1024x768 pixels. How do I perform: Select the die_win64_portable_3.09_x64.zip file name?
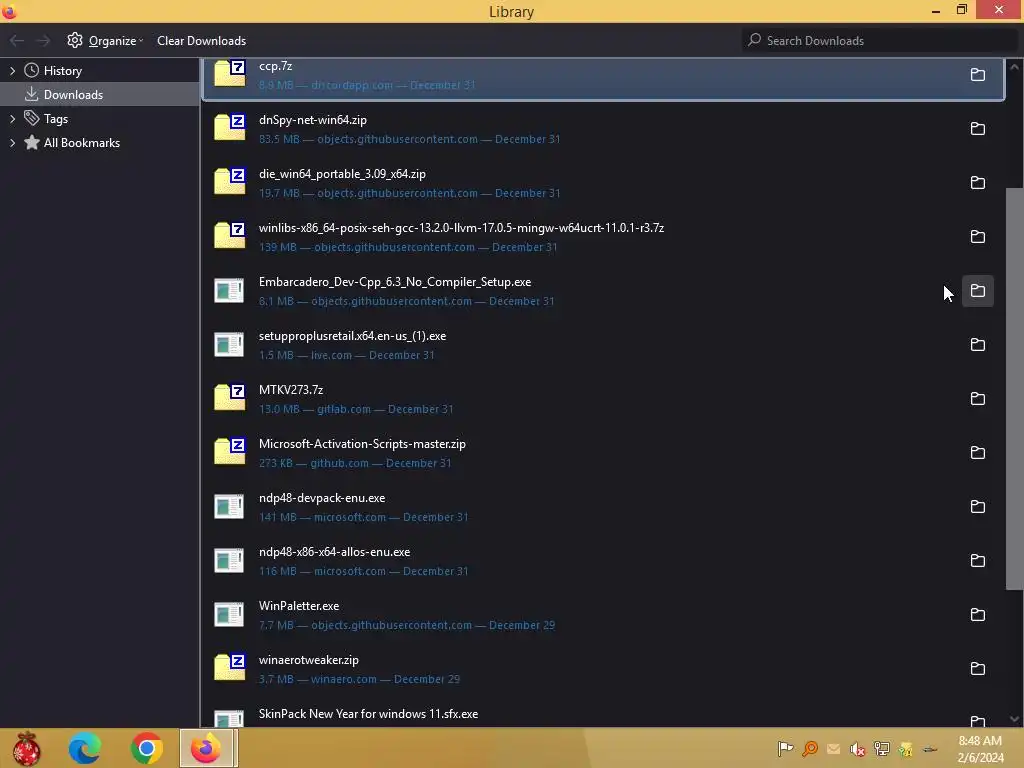point(342,174)
